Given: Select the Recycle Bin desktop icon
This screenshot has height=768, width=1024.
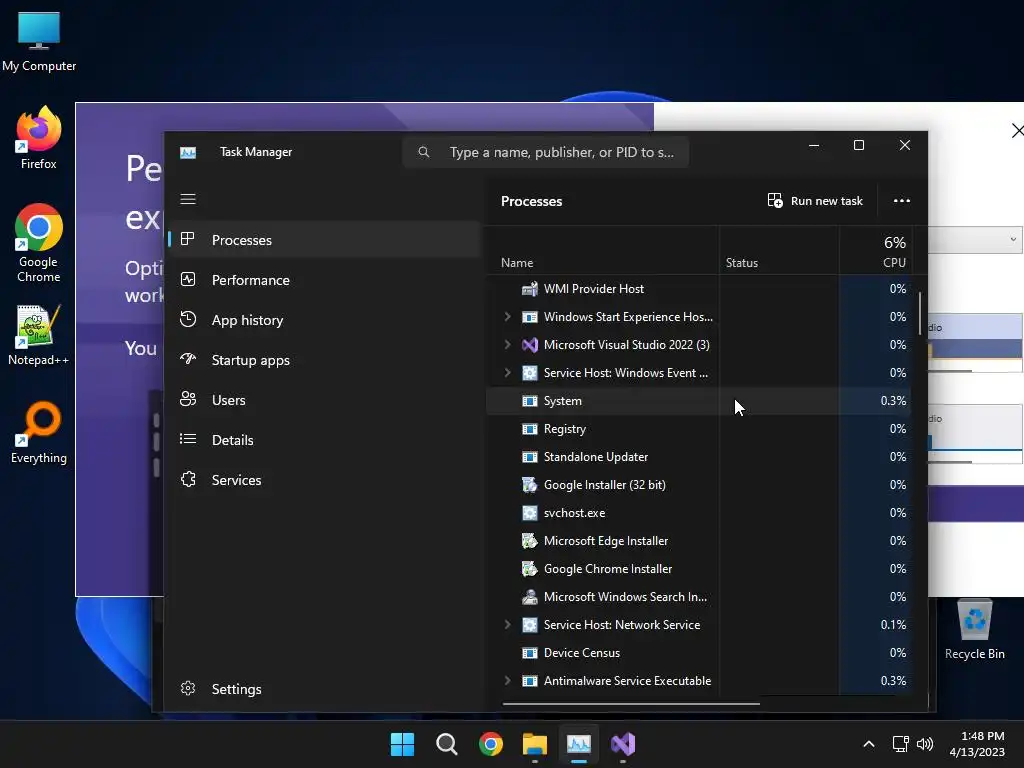Looking at the screenshot, I should [x=974, y=630].
